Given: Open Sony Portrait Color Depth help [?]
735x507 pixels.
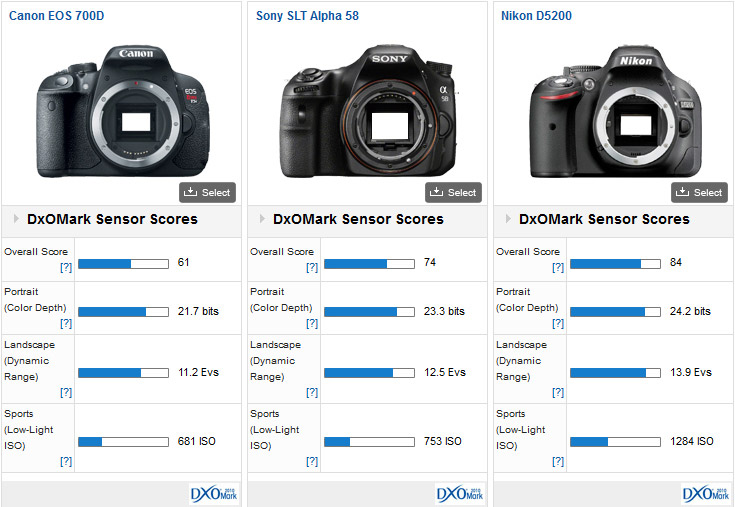Looking at the screenshot, I should coord(312,323).
